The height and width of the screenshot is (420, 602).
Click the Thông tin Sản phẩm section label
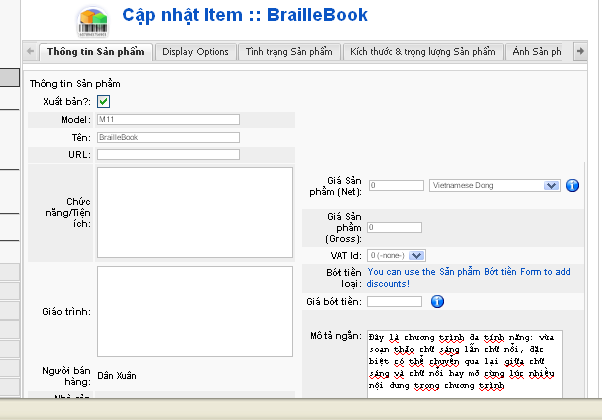tap(75, 84)
